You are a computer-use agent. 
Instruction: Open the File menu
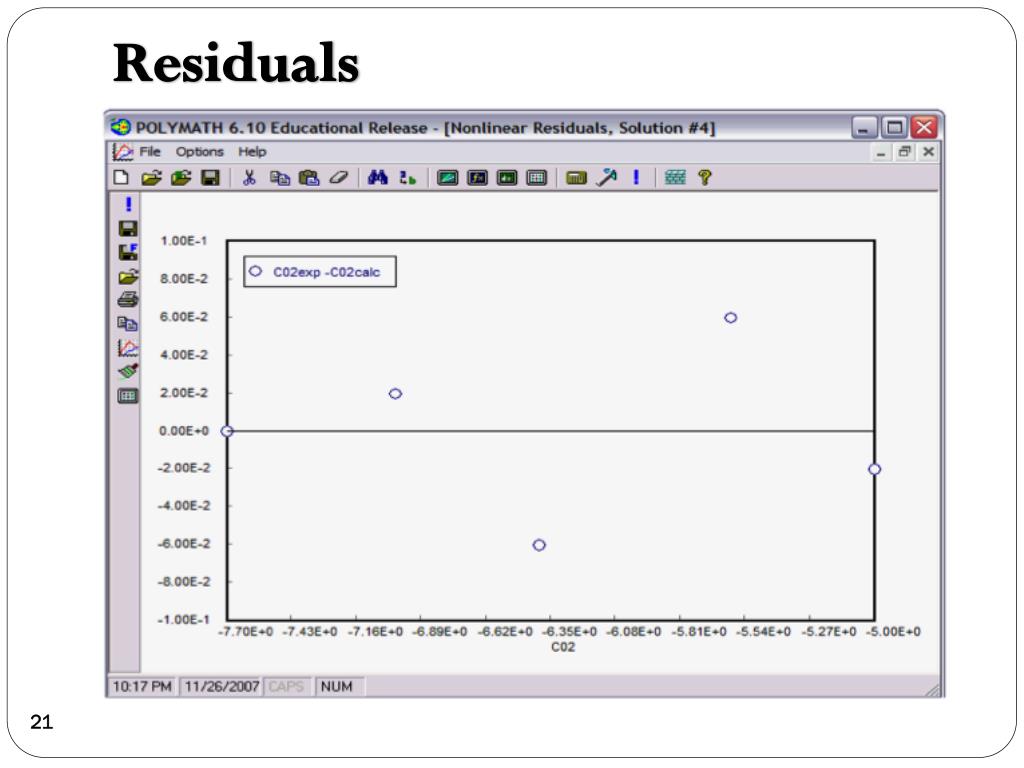click(x=150, y=152)
